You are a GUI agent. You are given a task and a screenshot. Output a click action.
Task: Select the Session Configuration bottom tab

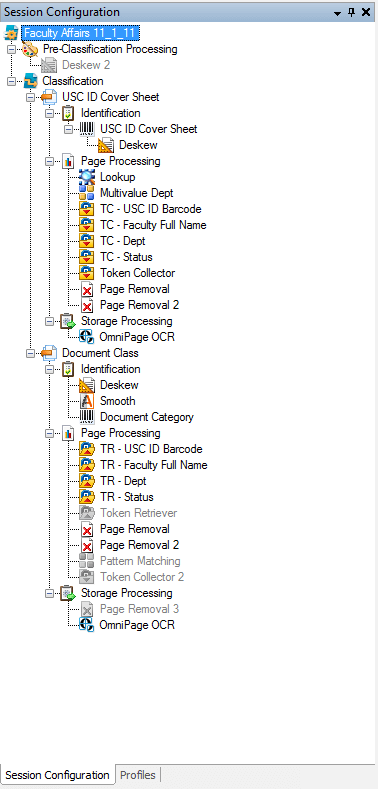pyautogui.click(x=57, y=775)
